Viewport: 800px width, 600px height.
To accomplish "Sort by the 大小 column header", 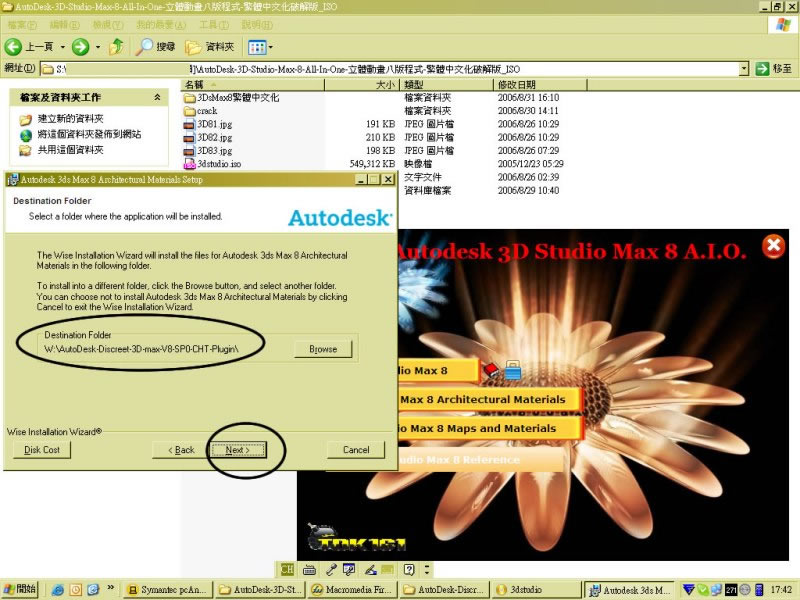I will click(362, 85).
